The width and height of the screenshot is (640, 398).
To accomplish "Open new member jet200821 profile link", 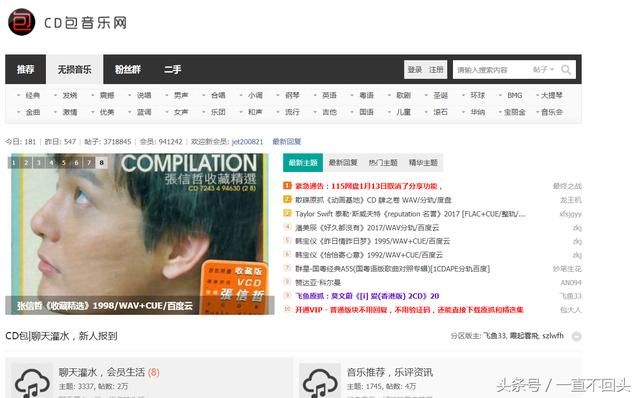I will [x=247, y=142].
